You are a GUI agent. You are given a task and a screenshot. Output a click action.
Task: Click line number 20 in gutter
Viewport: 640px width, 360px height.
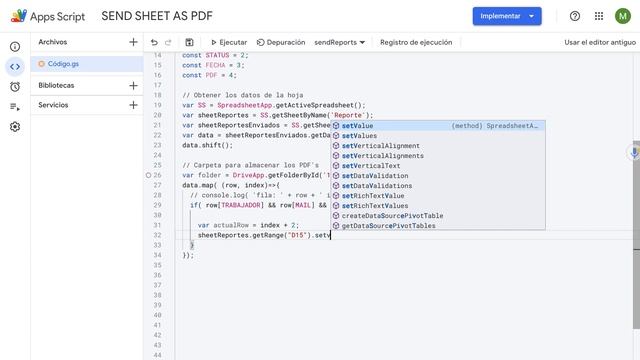[158, 116]
